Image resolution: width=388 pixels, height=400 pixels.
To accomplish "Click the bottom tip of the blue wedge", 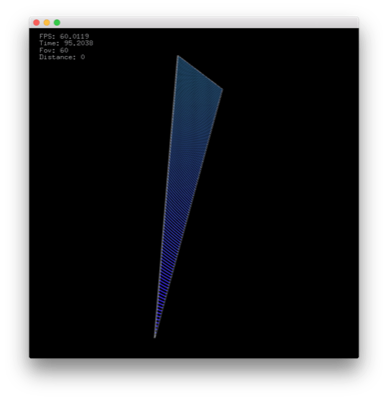I will pos(155,337).
